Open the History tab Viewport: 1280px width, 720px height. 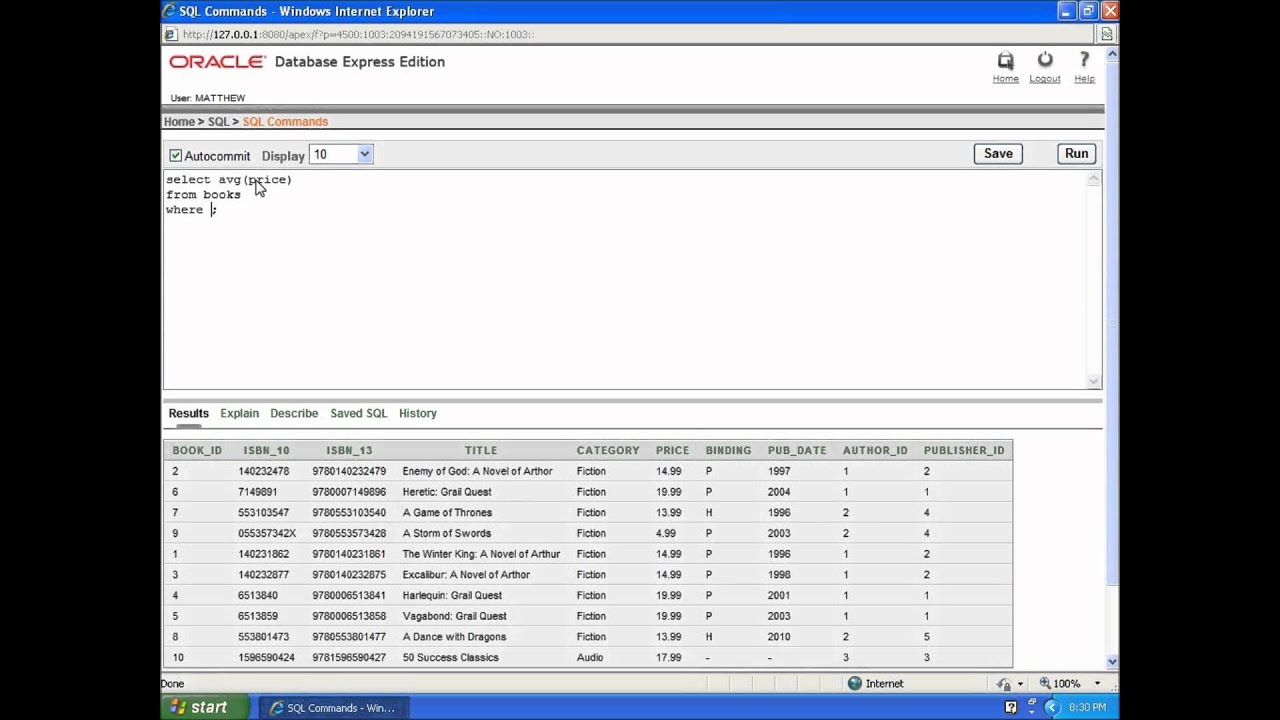(418, 413)
